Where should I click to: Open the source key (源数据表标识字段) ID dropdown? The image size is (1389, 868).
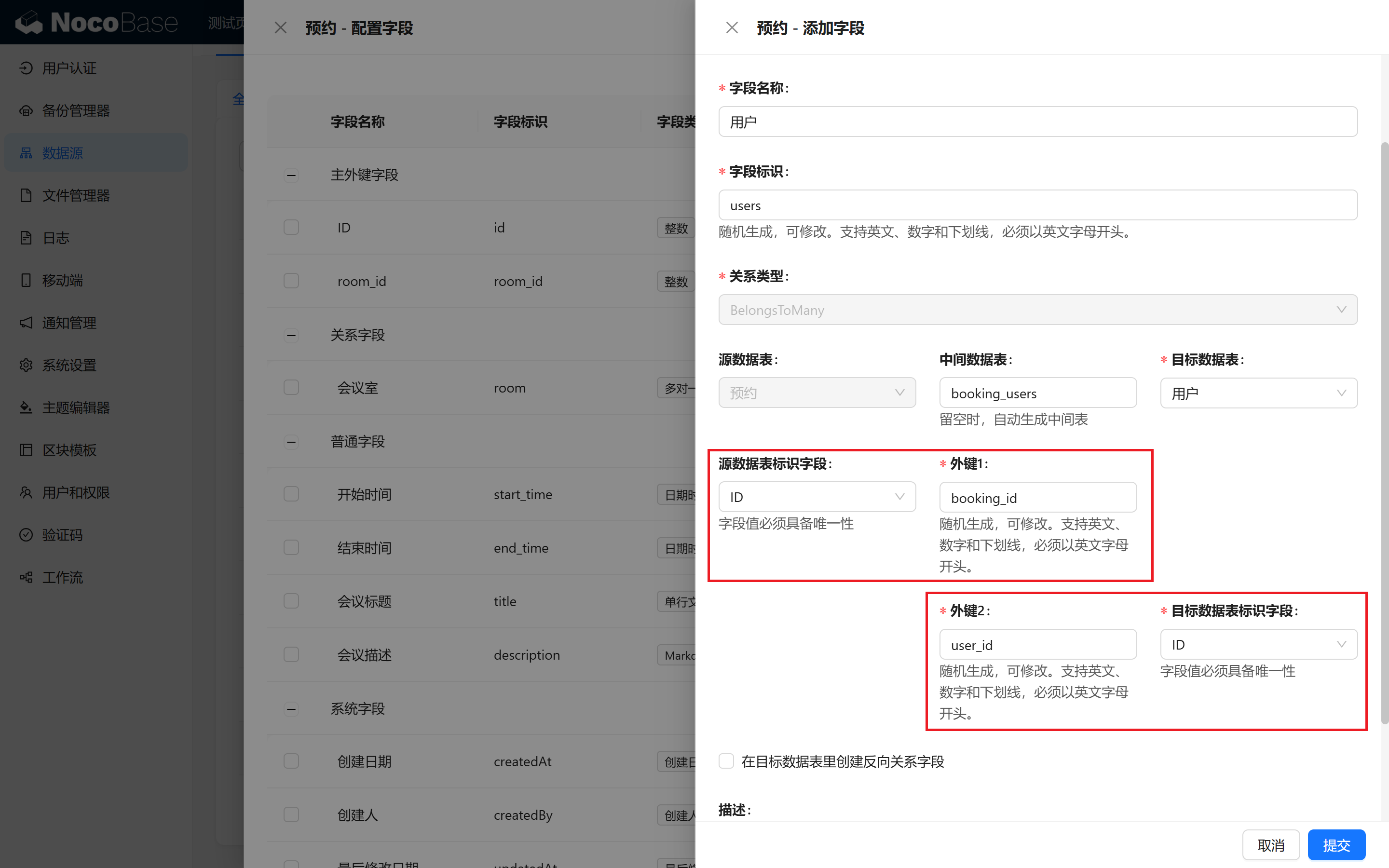pyautogui.click(x=816, y=497)
